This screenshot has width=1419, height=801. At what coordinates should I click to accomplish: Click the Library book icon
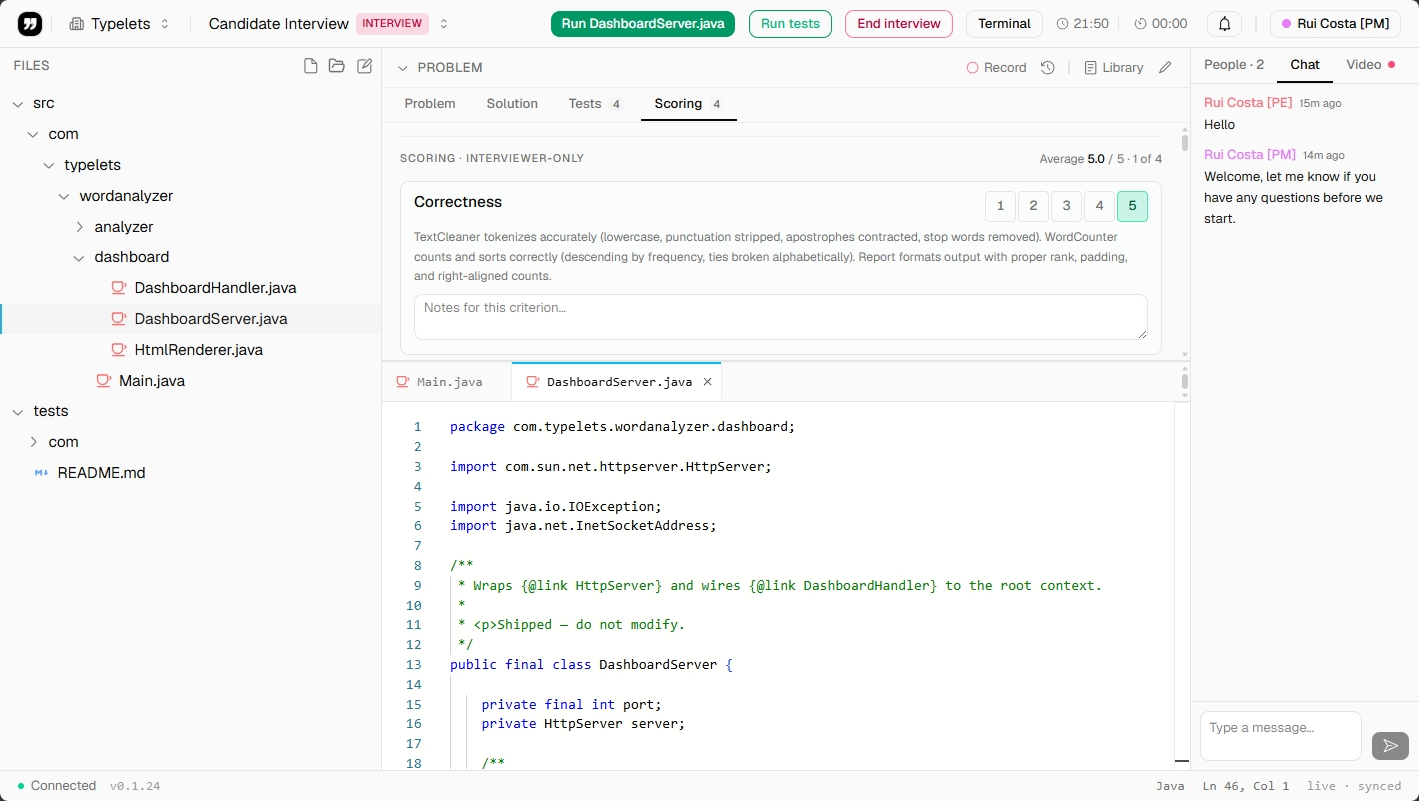click(x=1091, y=68)
